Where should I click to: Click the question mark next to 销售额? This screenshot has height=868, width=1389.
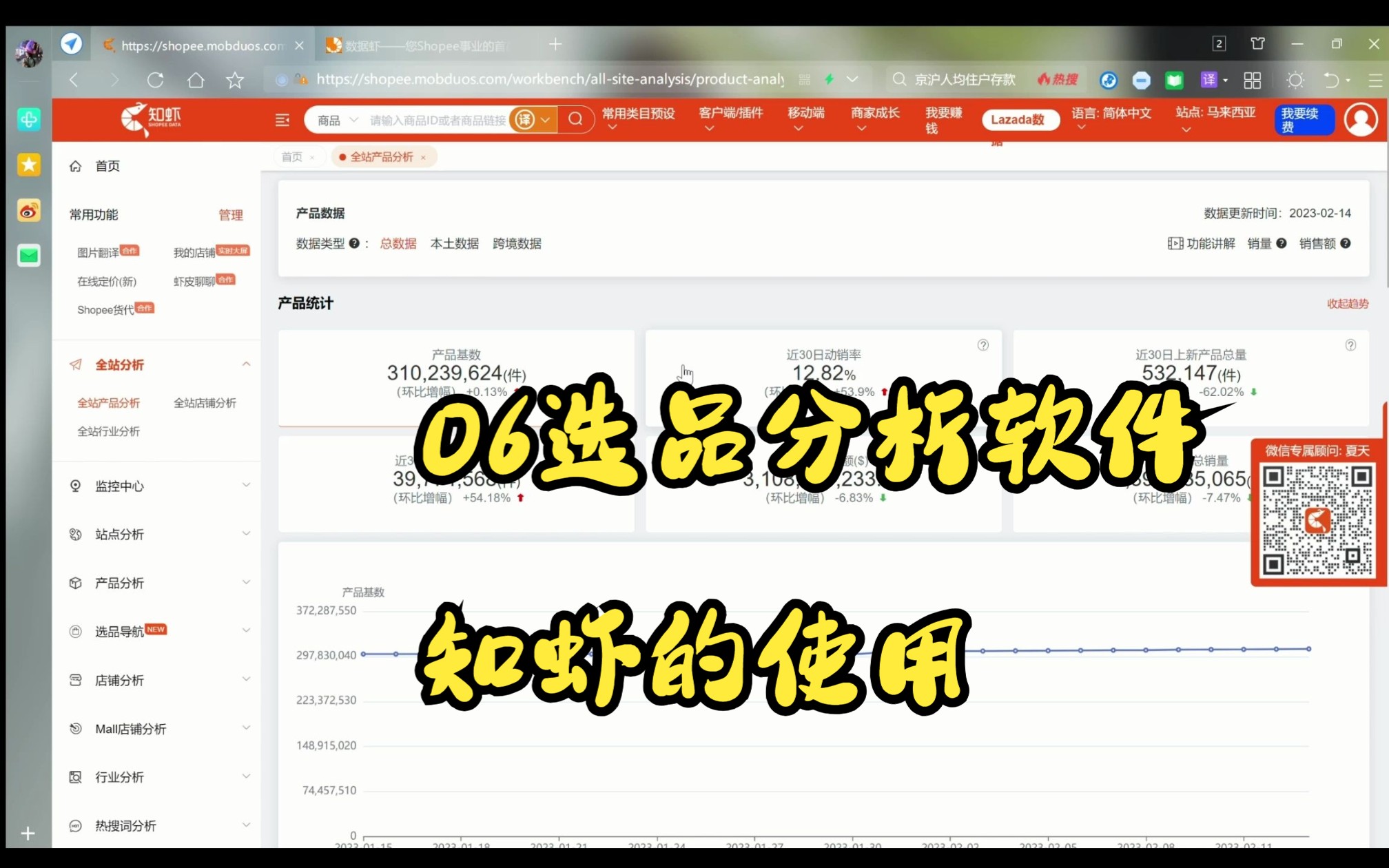pos(1346,243)
